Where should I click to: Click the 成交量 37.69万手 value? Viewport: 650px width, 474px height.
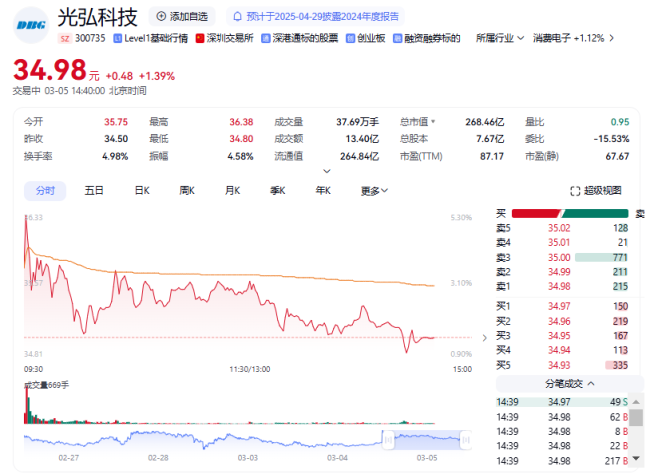pyautogui.click(x=357, y=122)
